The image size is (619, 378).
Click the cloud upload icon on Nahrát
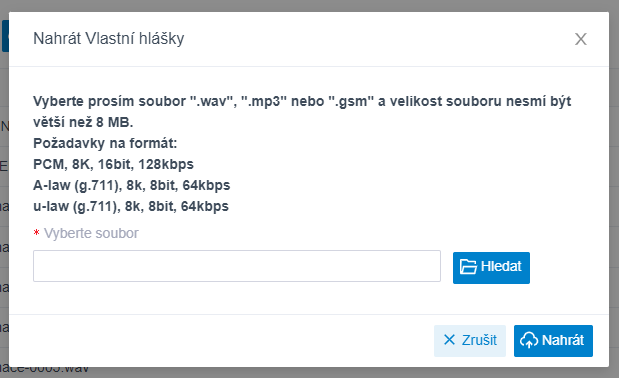click(529, 340)
